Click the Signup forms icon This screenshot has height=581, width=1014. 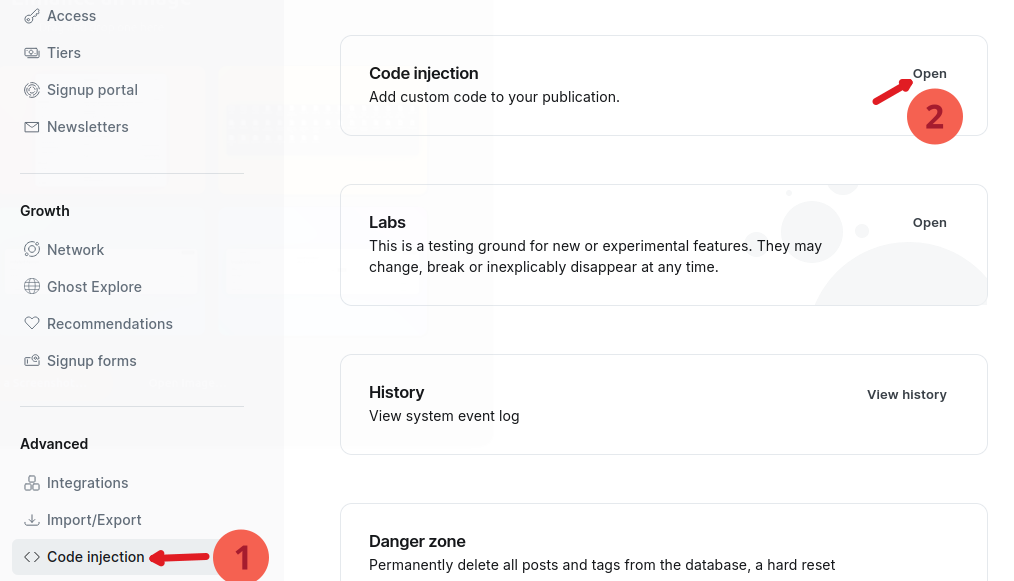[x=32, y=361]
